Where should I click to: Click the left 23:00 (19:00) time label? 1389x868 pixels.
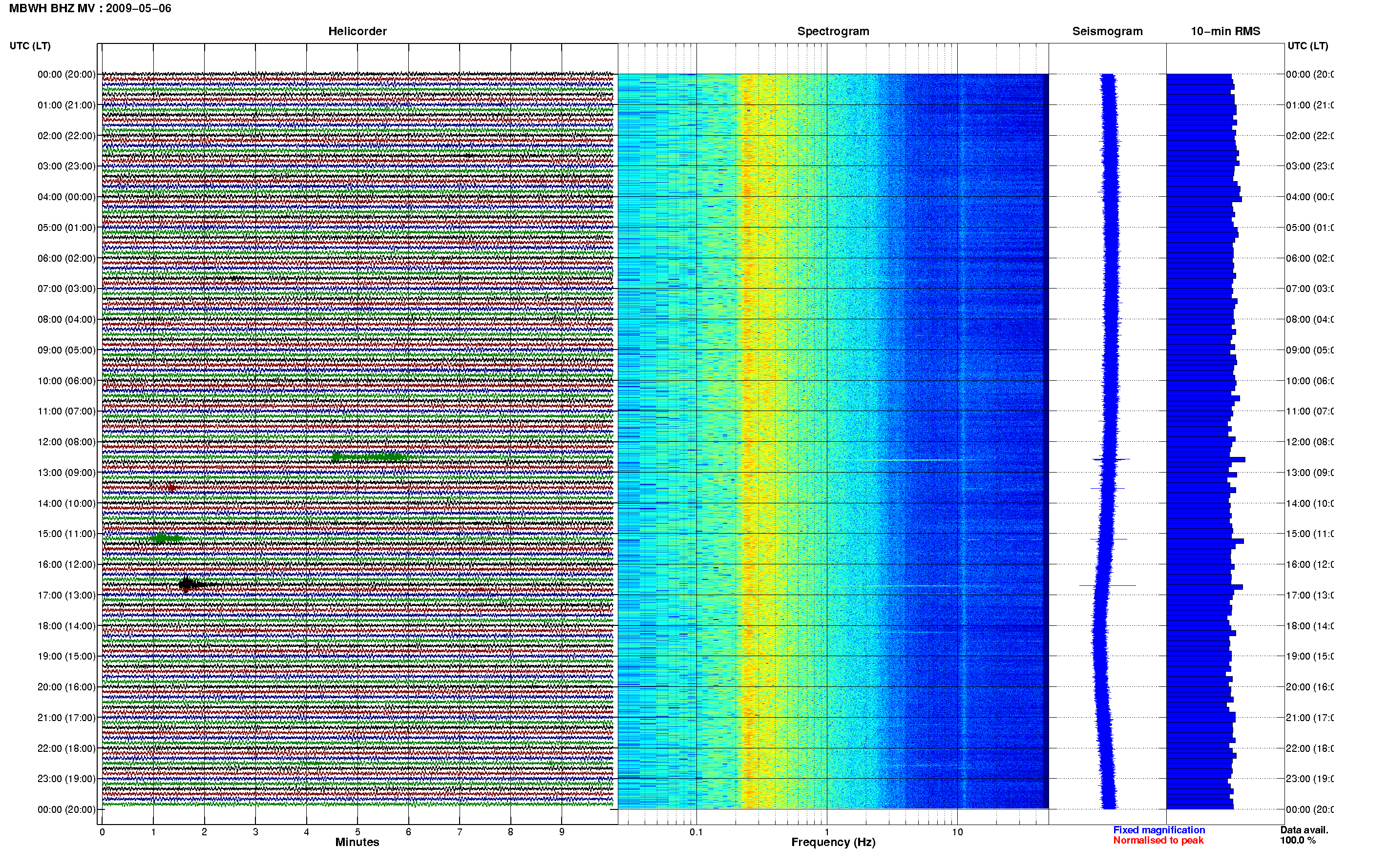(x=66, y=779)
